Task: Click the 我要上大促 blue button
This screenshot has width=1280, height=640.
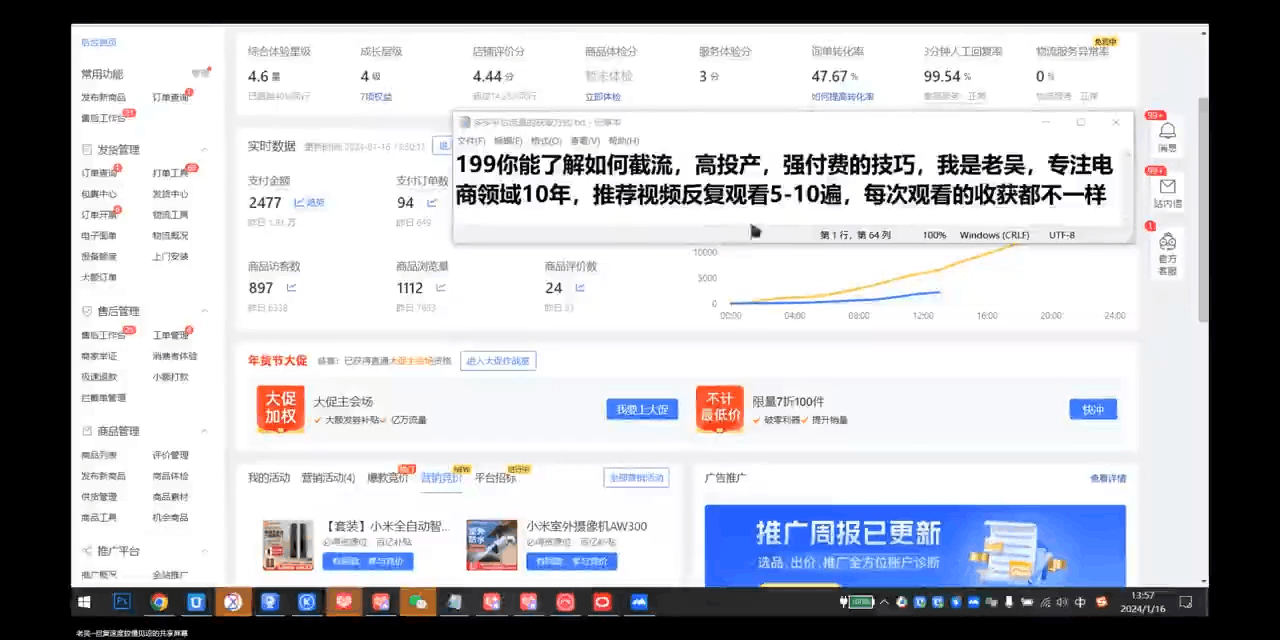Action: (x=642, y=410)
